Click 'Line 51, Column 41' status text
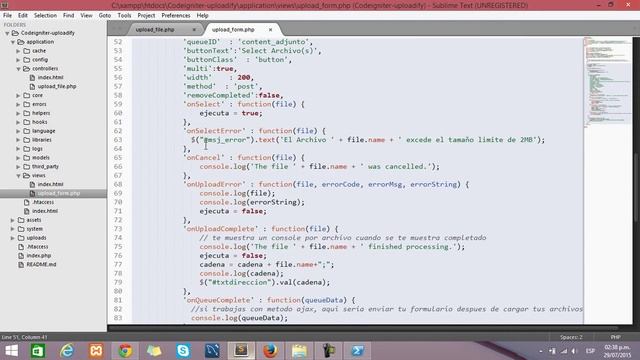 pyautogui.click(x=24, y=337)
